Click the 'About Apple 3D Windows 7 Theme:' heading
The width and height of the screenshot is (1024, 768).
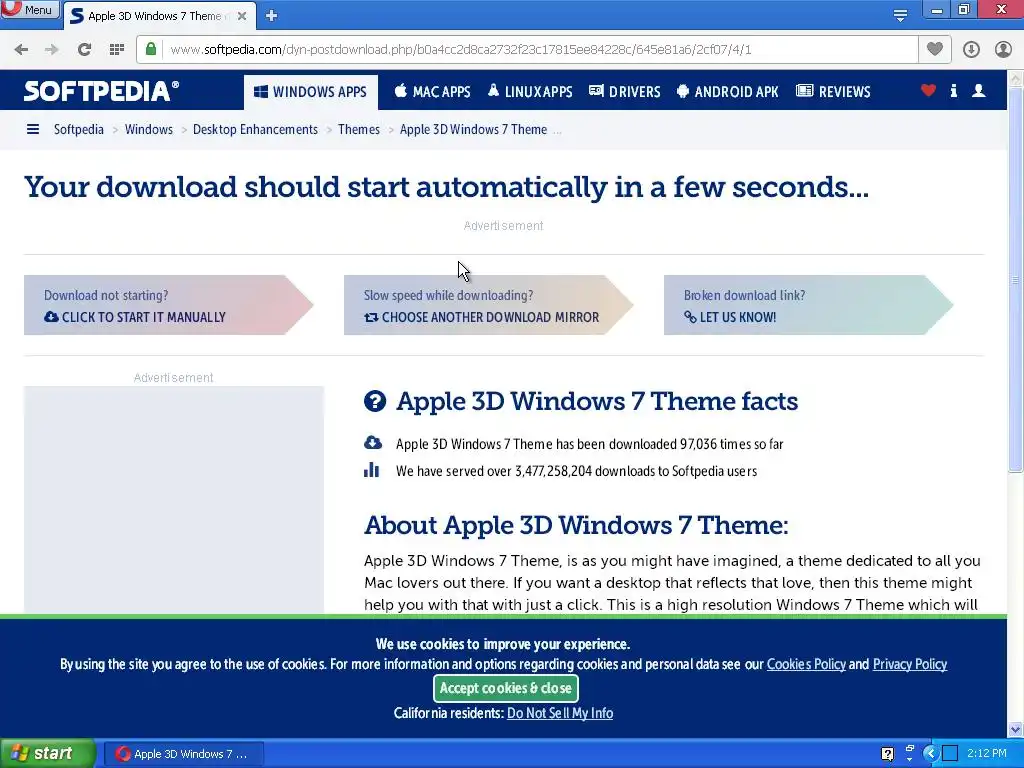[x=576, y=525]
